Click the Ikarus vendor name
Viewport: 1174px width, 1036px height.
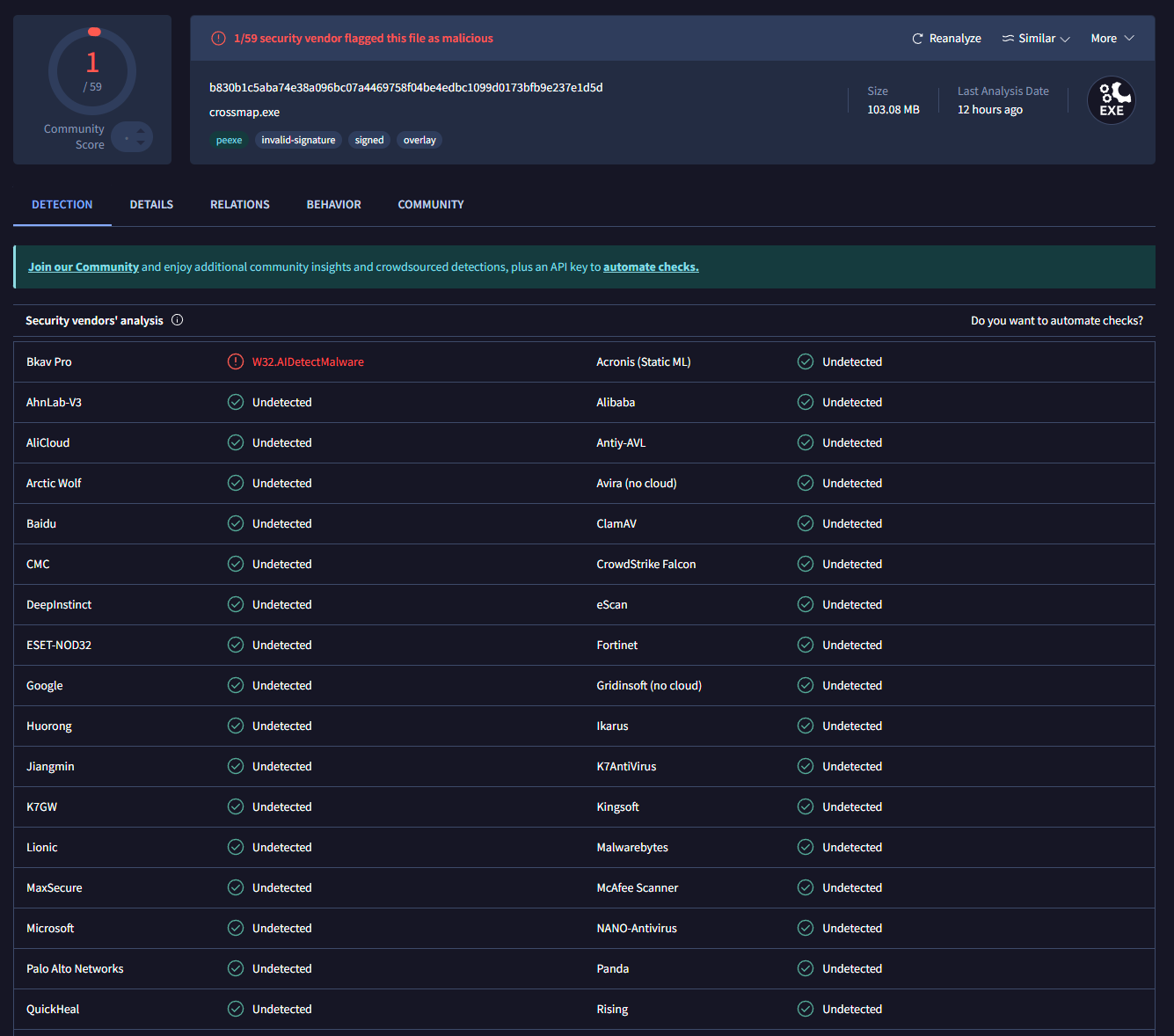coord(612,726)
